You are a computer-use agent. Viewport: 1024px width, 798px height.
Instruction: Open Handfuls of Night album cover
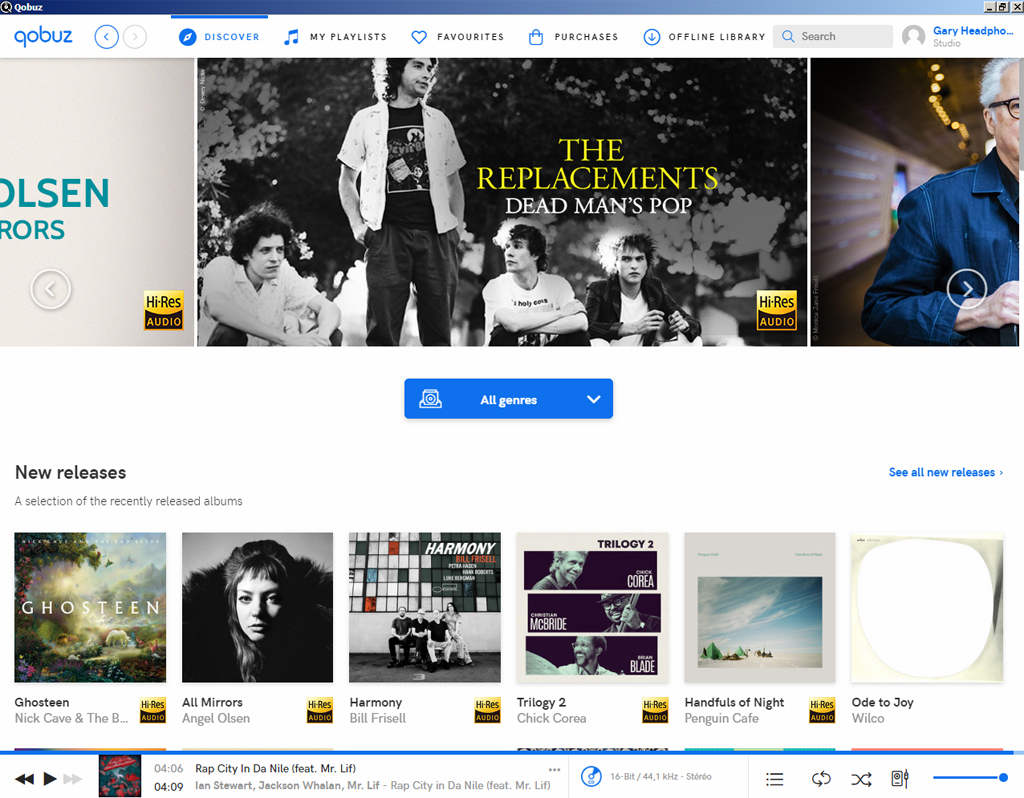click(x=760, y=607)
